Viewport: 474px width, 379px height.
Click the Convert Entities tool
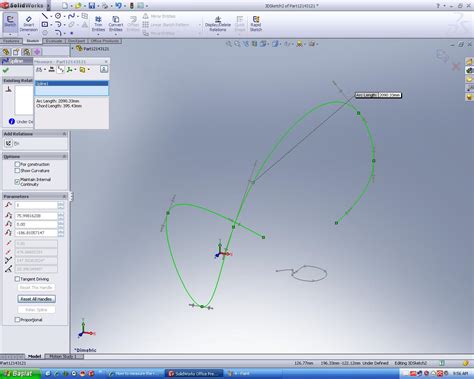(116, 23)
